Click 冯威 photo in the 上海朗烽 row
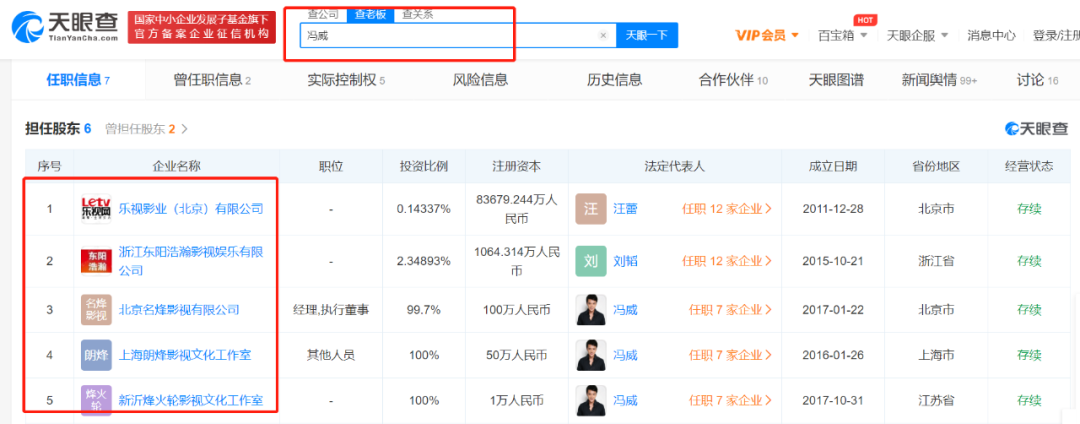The height and width of the screenshot is (424, 1080). tap(591, 355)
